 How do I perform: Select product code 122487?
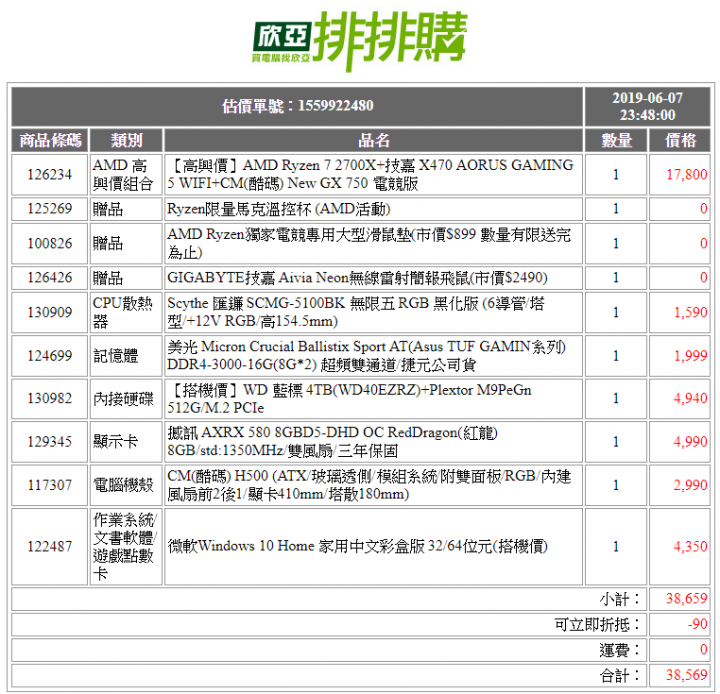(x=50, y=547)
